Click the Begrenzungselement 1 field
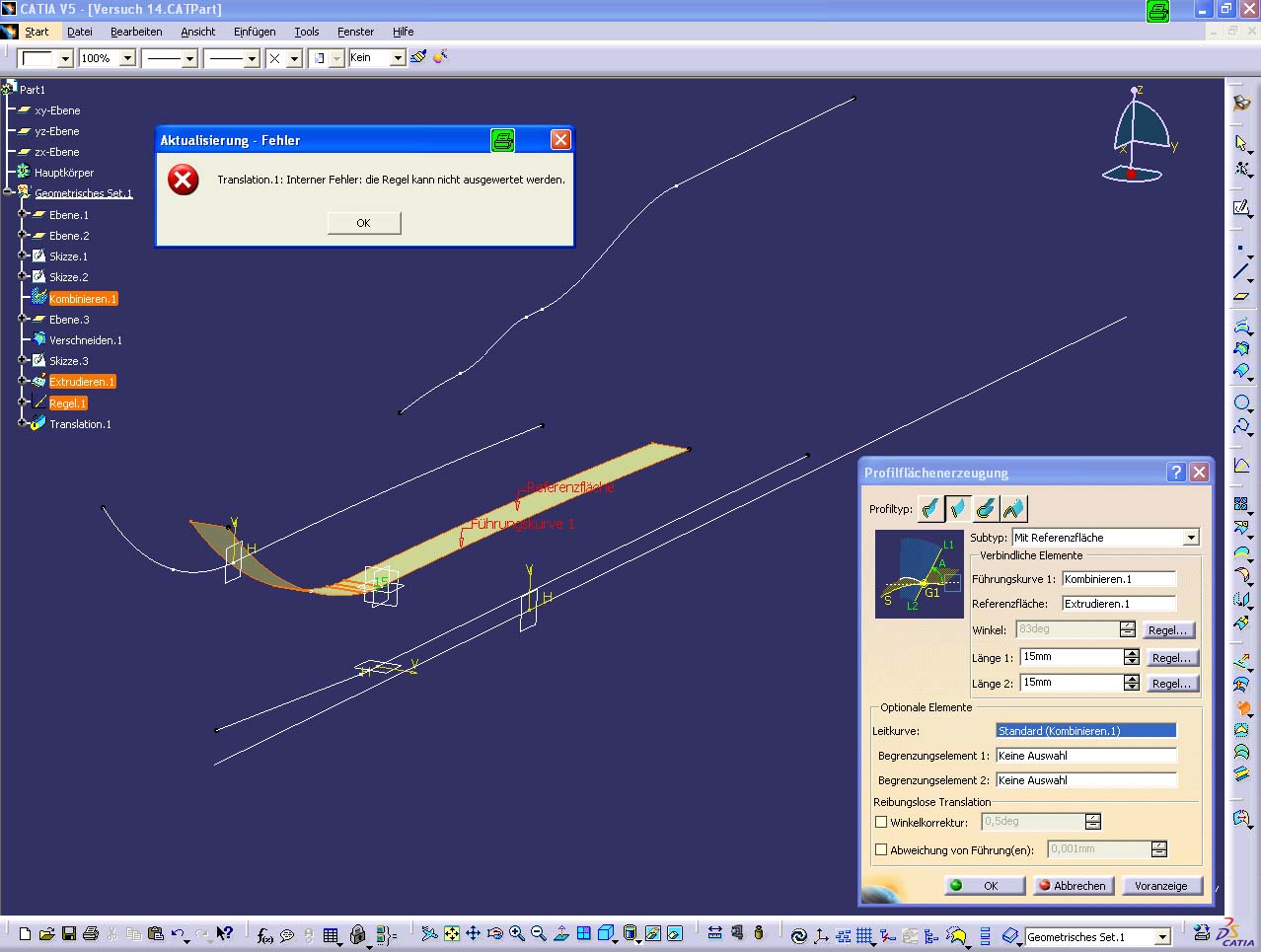Screen dimensions: 1261x952 tap(1086, 756)
